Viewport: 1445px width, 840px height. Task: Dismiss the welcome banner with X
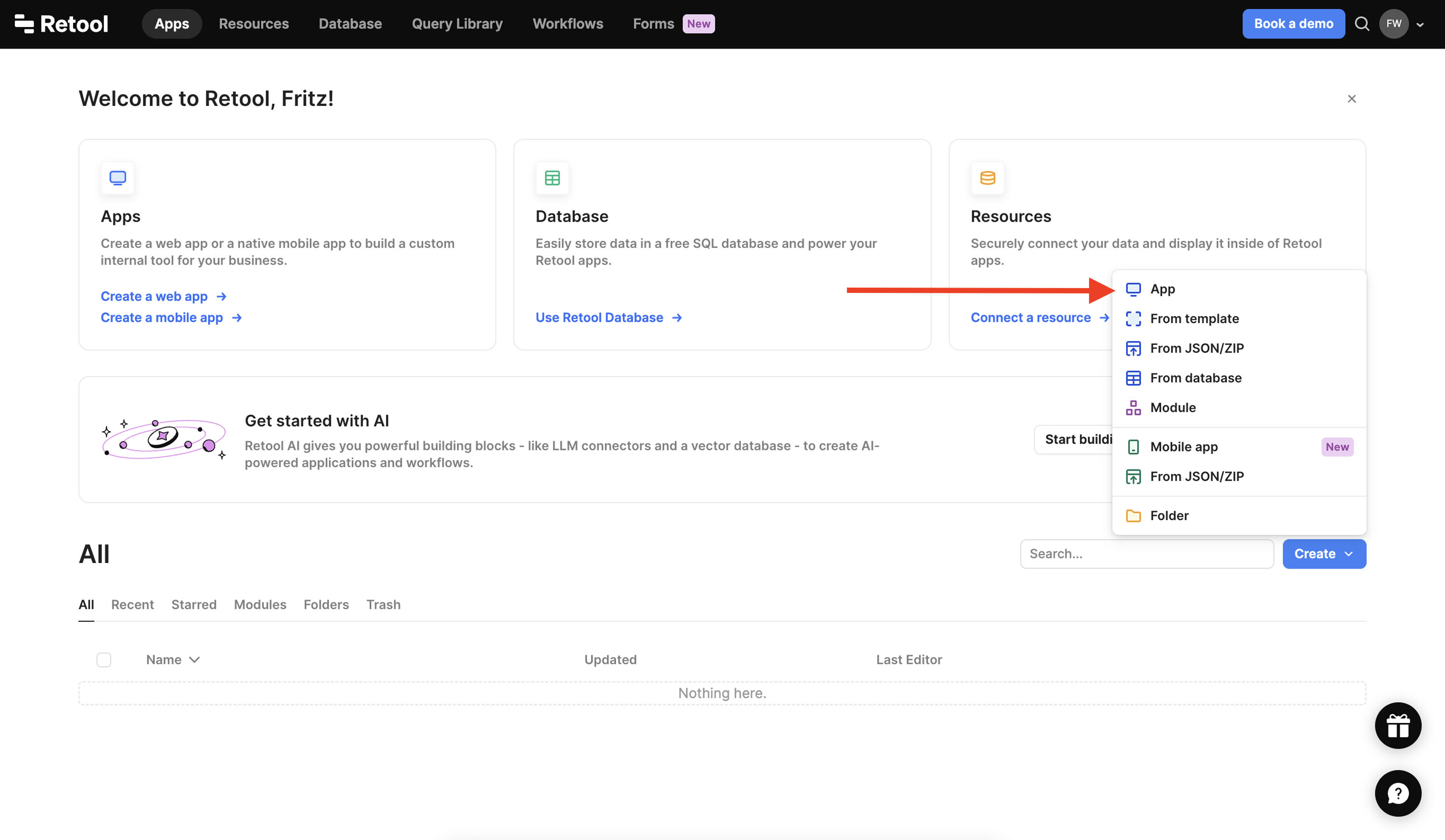(1352, 99)
